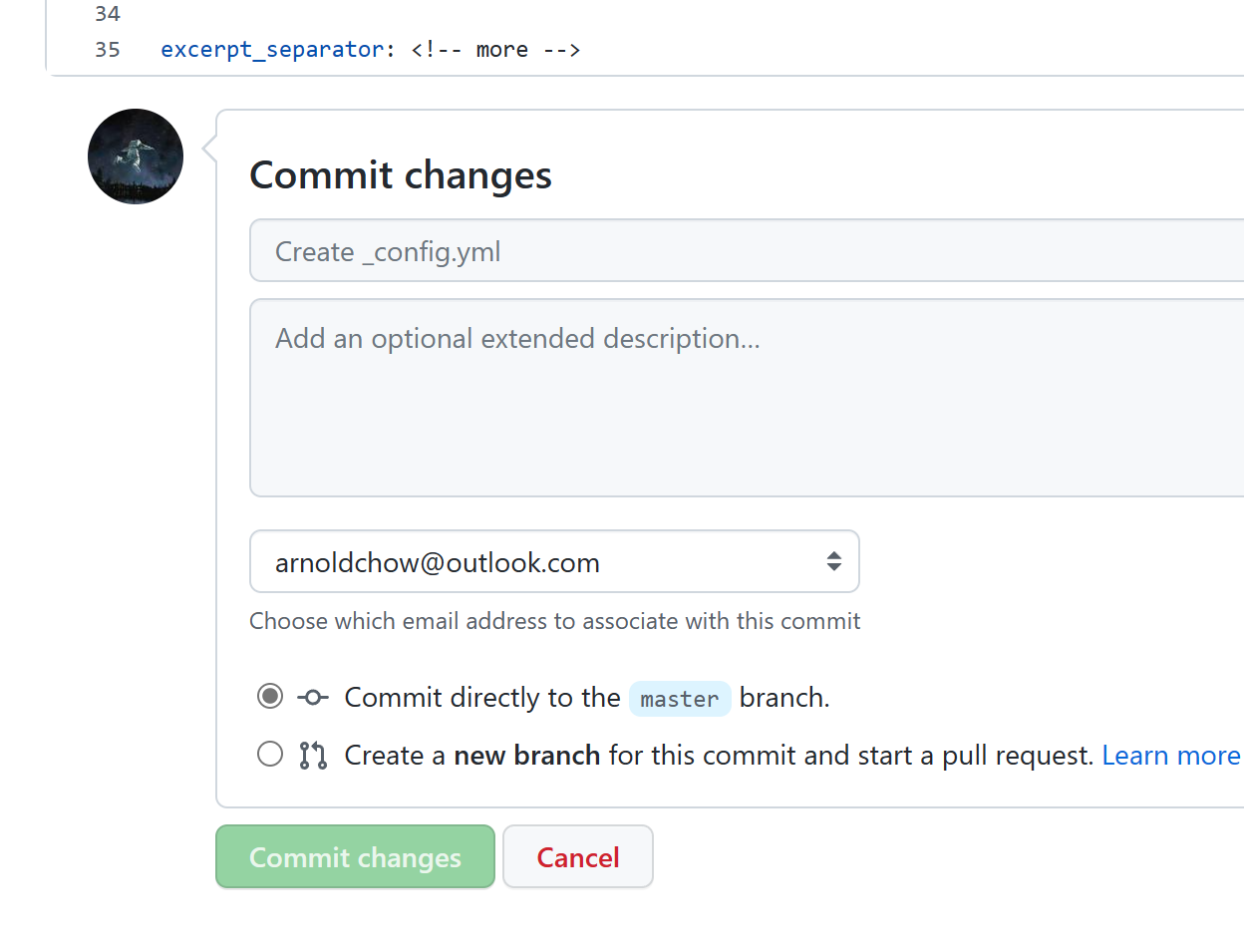Click the '<!-- more -->' value in code
1244x952 pixels.
pos(495,50)
